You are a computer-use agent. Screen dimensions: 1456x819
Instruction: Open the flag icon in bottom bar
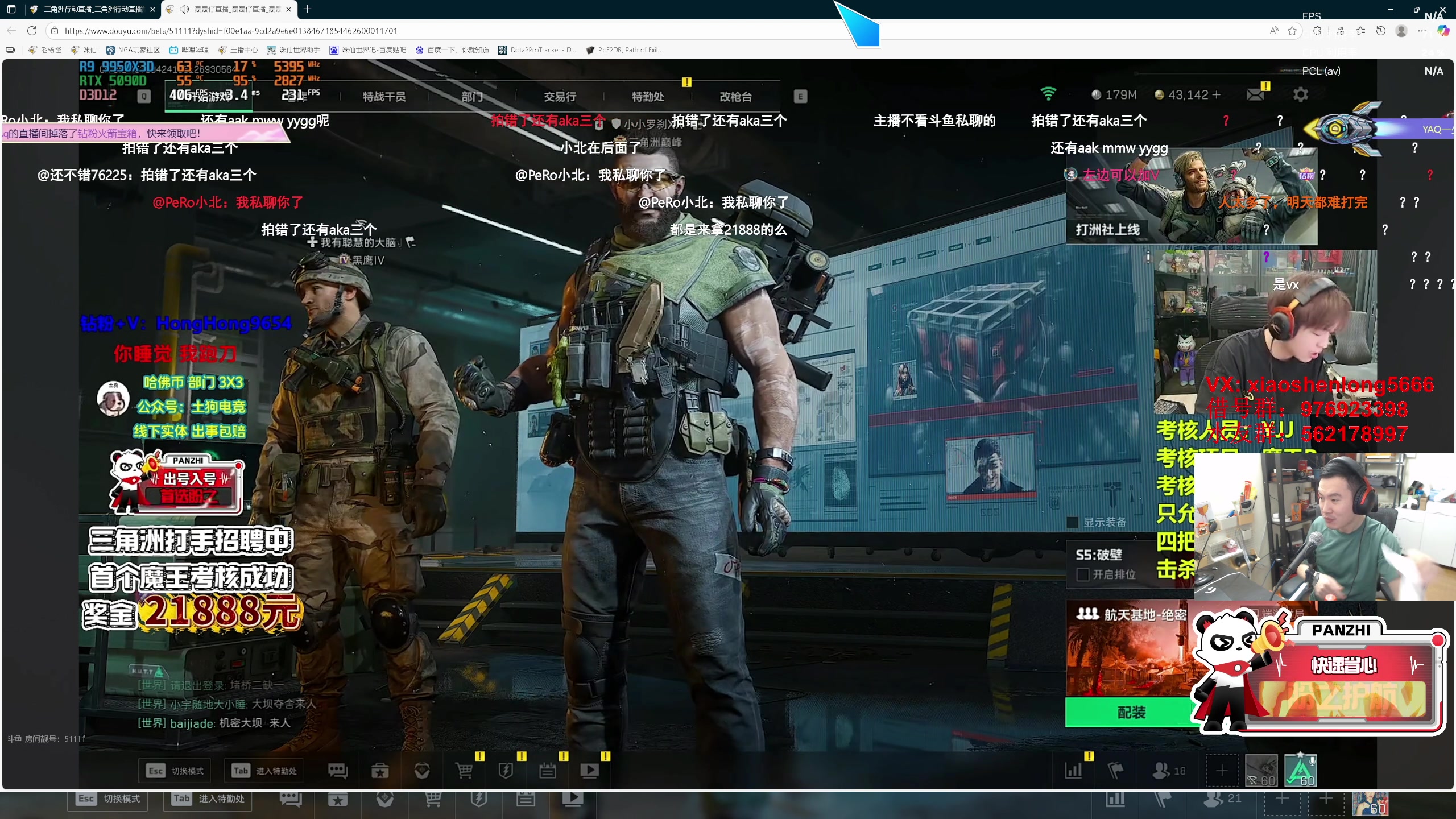pyautogui.click(x=1115, y=771)
